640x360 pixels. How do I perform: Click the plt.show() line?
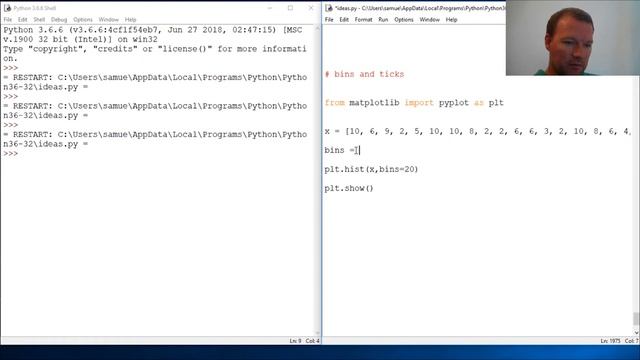[x=349, y=189]
